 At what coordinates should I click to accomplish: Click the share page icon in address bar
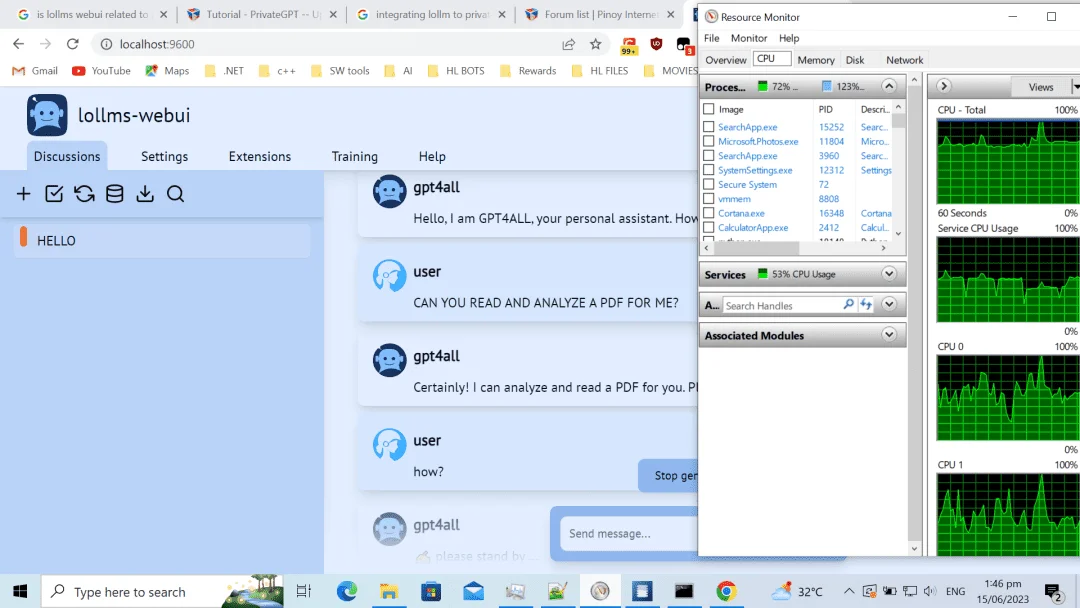568,44
